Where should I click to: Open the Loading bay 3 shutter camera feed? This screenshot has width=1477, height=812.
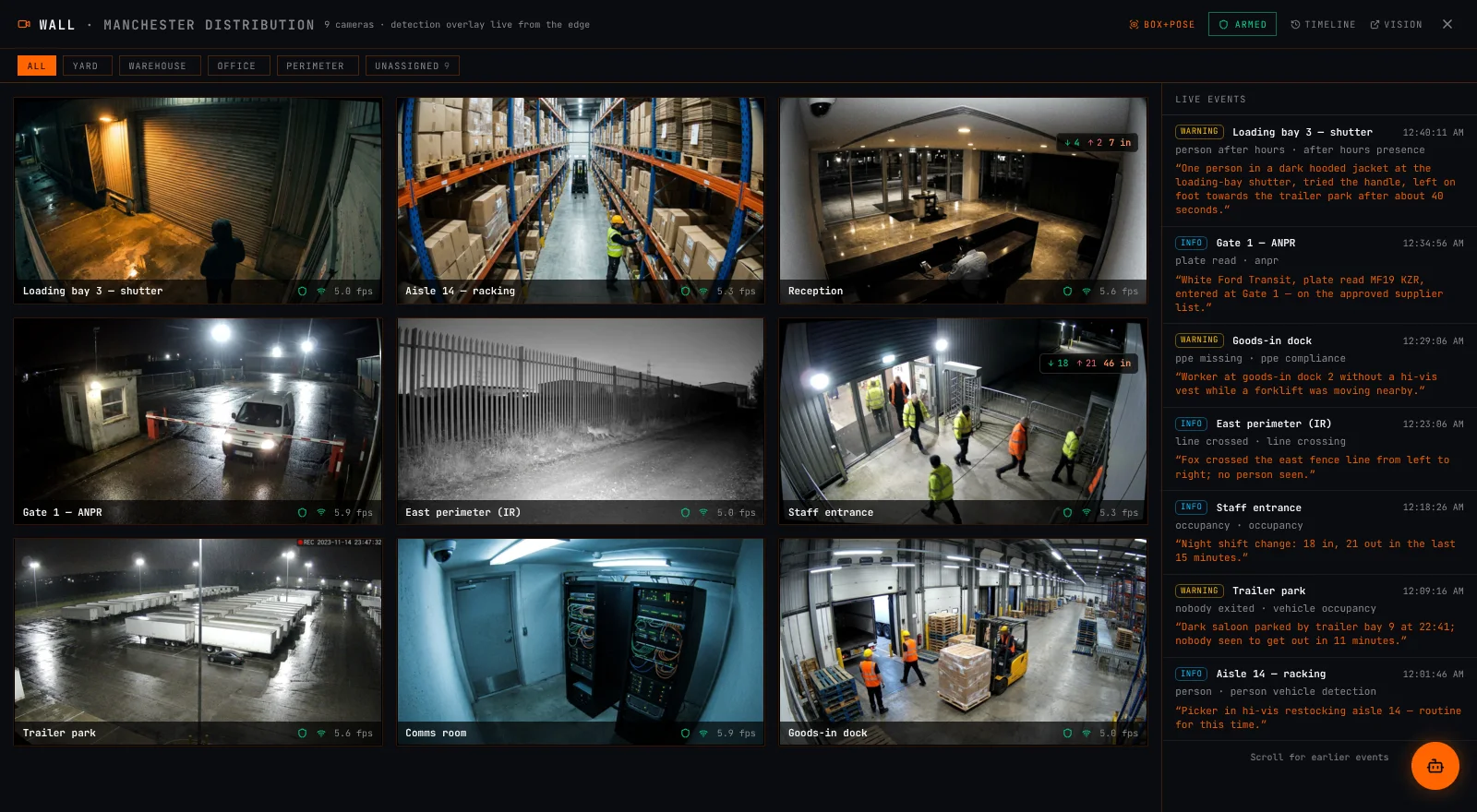click(198, 200)
